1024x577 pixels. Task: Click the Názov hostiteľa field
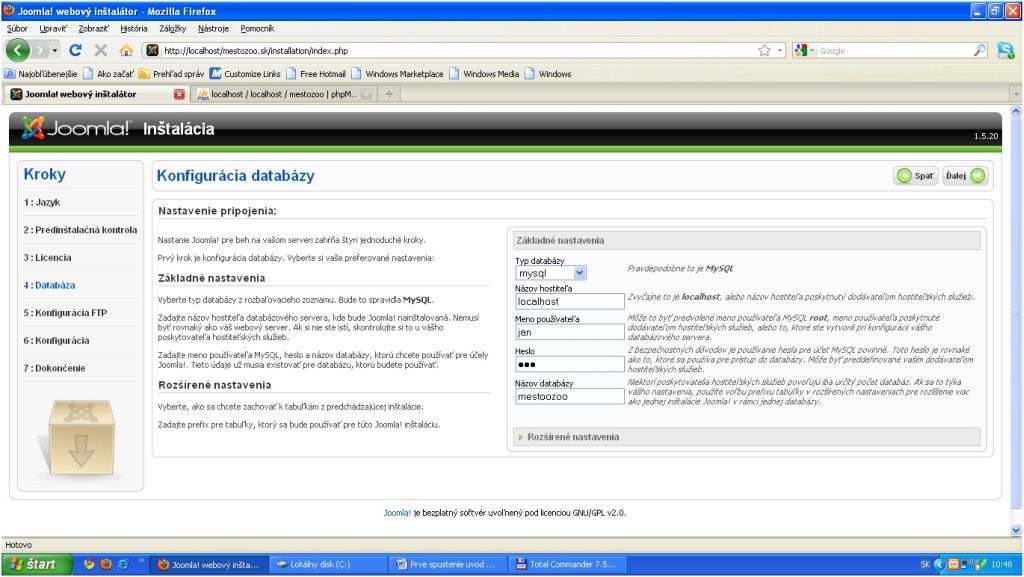pyautogui.click(x=569, y=302)
